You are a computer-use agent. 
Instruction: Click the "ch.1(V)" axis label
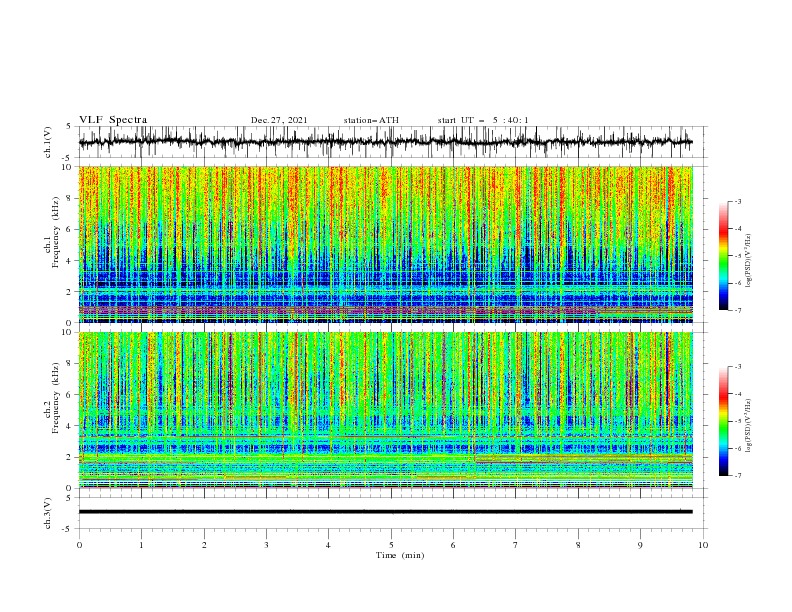click(x=47, y=142)
